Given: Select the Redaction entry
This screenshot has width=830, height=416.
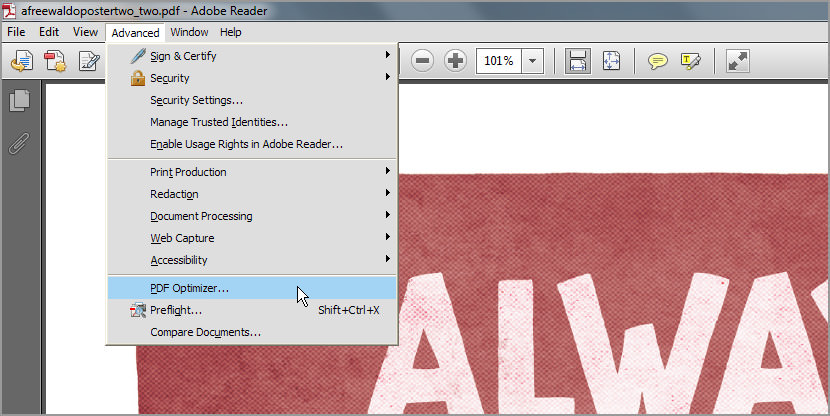Looking at the screenshot, I should [252, 194].
